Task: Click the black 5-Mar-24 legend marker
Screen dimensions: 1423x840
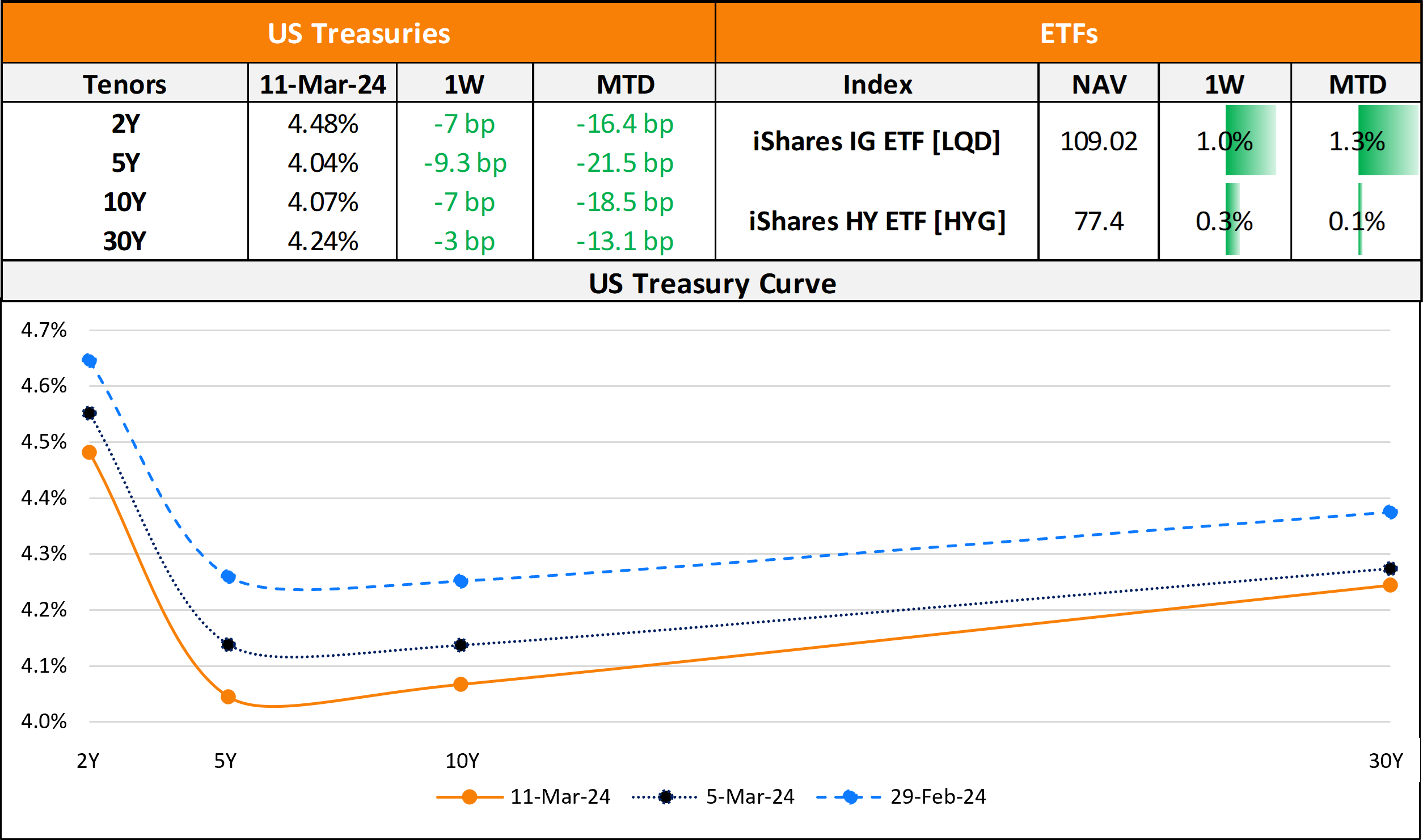Action: click(665, 797)
